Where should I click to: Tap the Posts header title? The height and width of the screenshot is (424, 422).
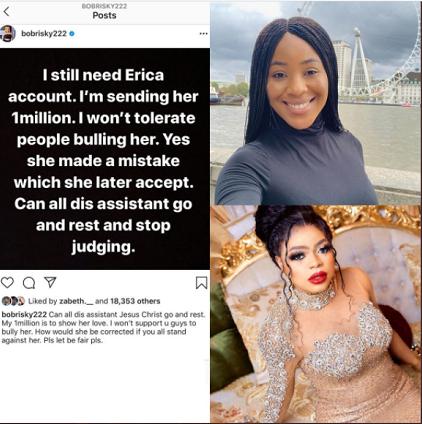point(104,15)
